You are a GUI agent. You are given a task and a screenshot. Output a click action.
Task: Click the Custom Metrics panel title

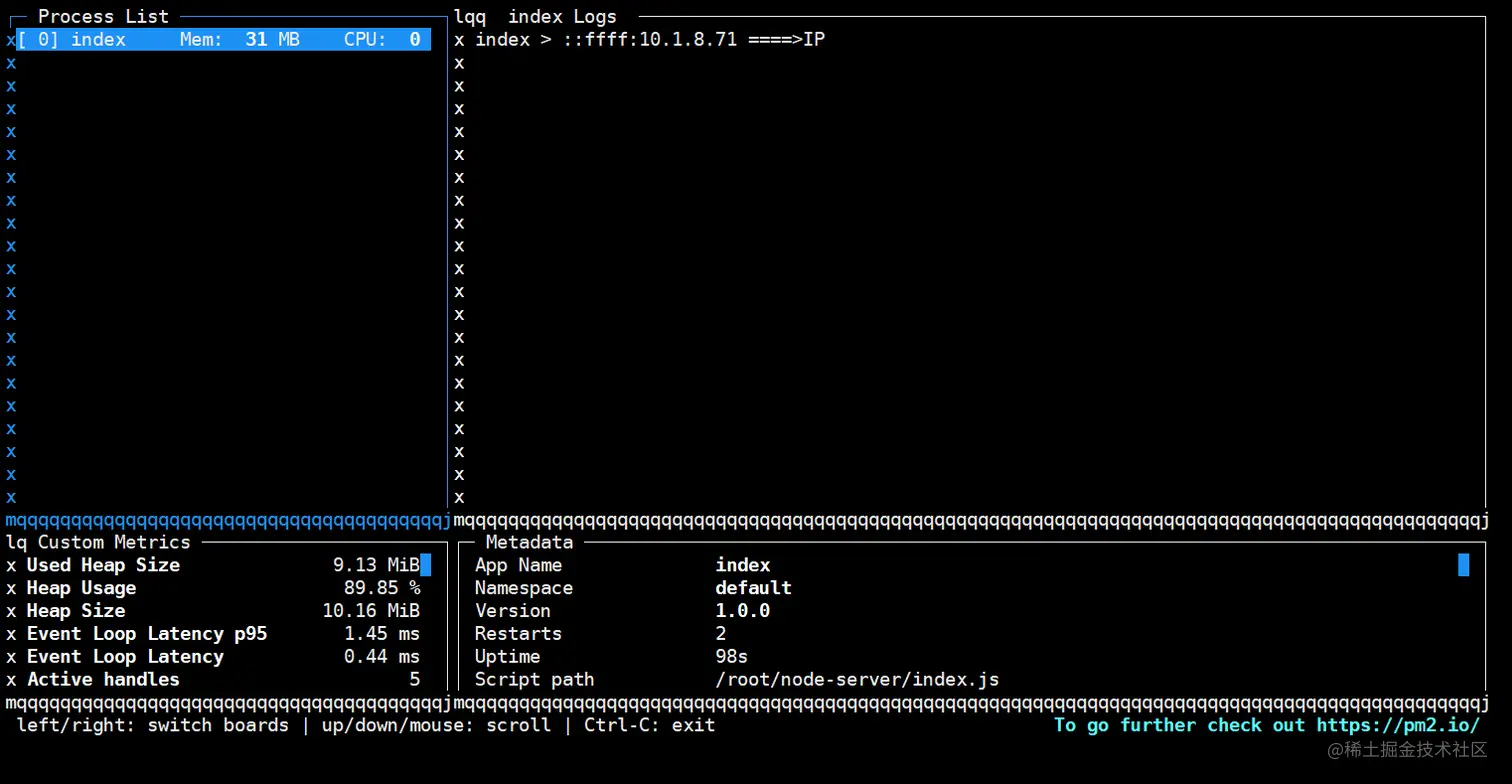(x=114, y=542)
